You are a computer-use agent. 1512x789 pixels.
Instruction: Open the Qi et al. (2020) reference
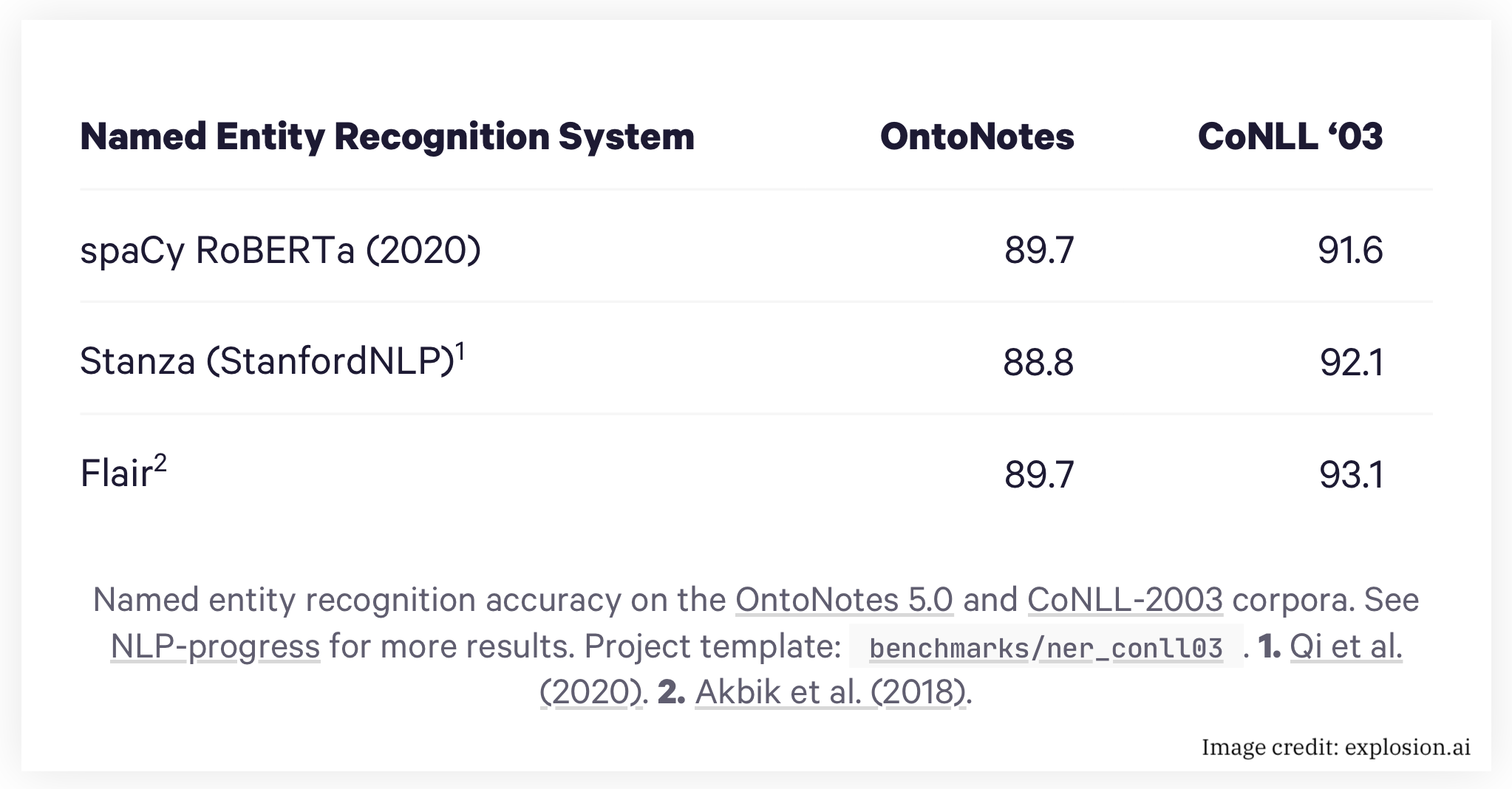click(x=1345, y=646)
